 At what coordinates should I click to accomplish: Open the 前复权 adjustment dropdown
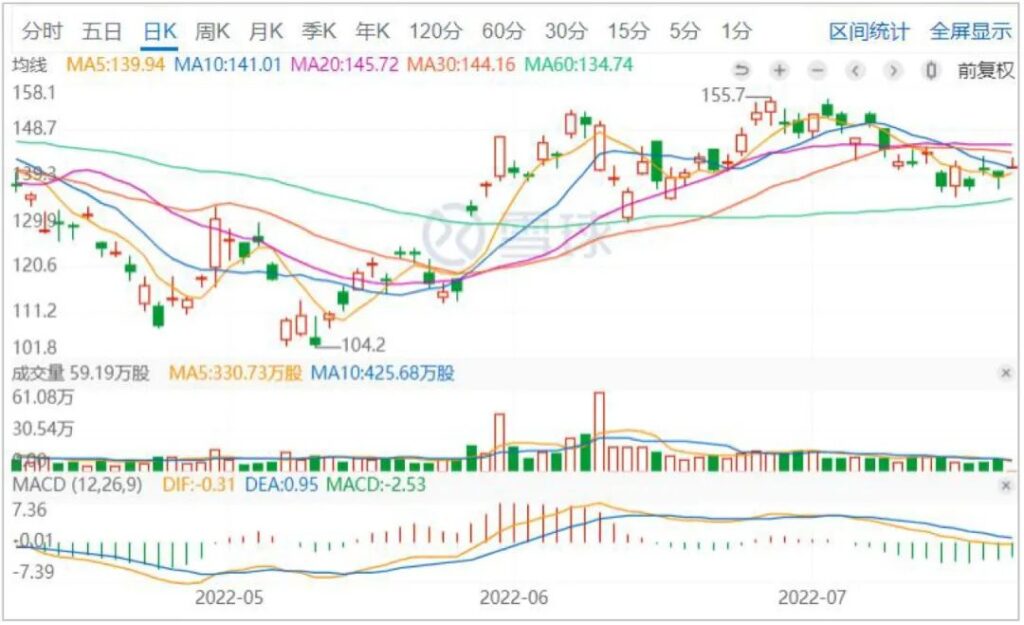(x=986, y=70)
